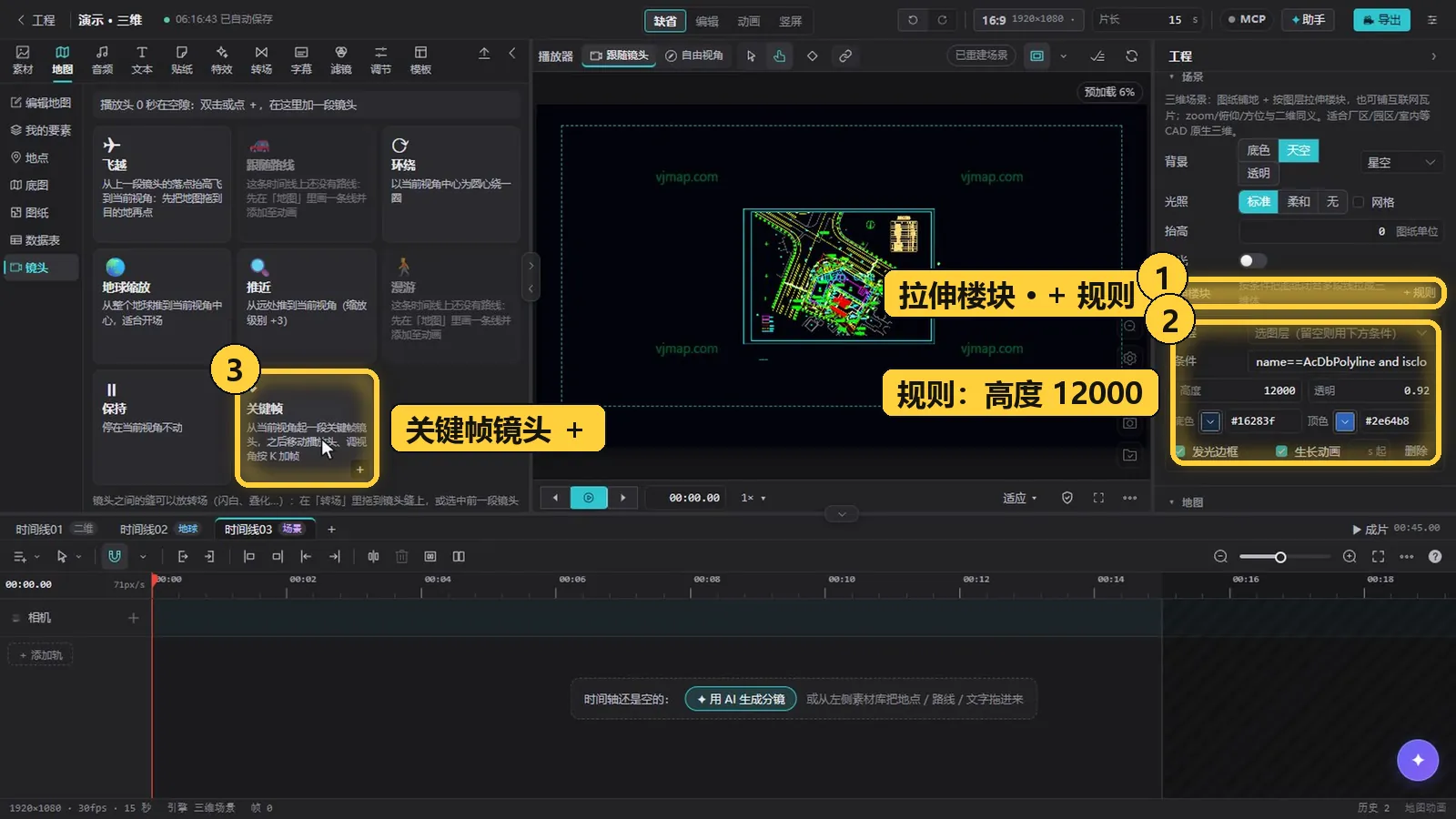Open the 16:9 resolution dropdown
Screen dimensions: 1456x819
point(1027,19)
